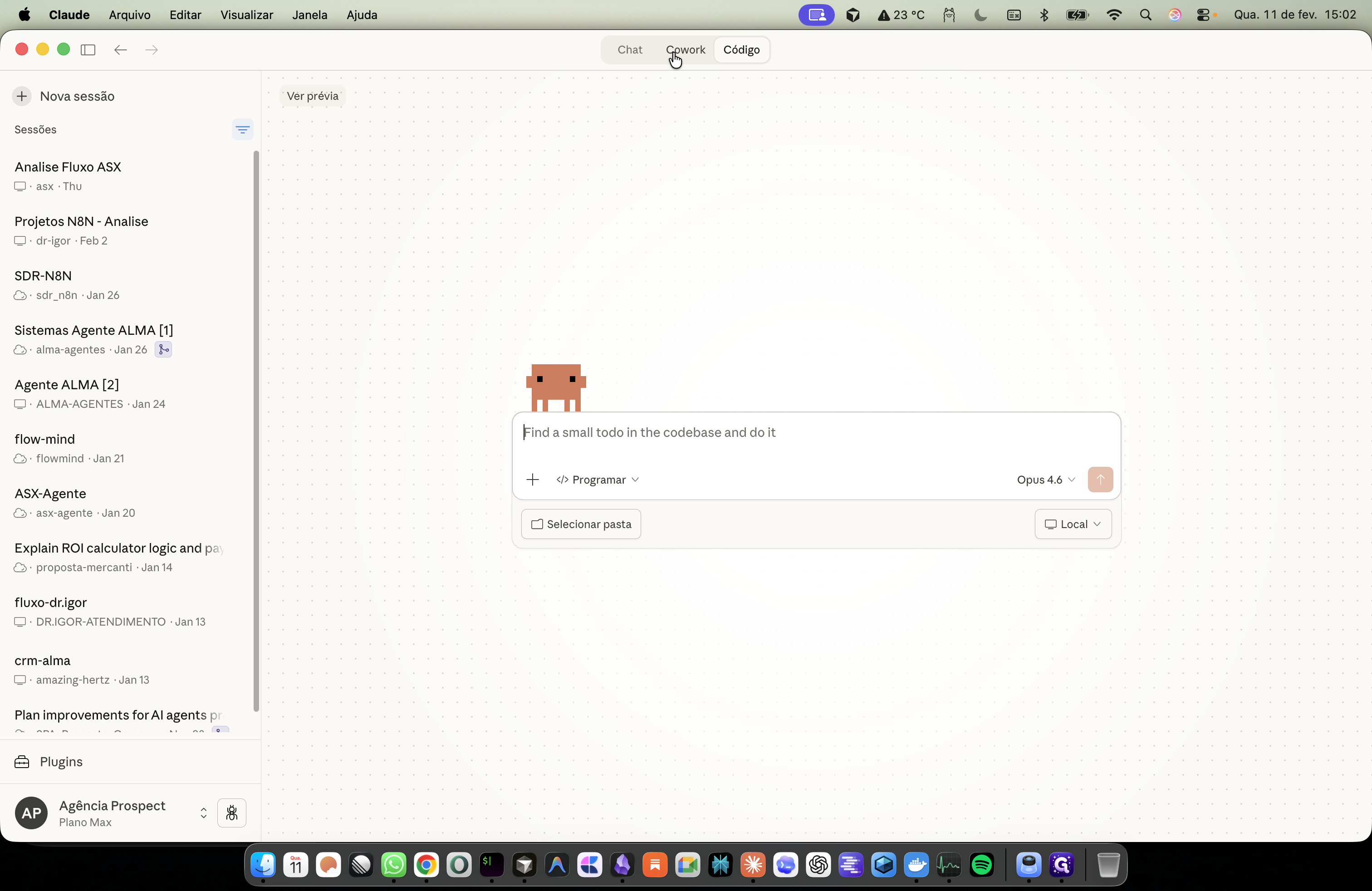Click the plus attachment icon in prompt box

(x=533, y=480)
